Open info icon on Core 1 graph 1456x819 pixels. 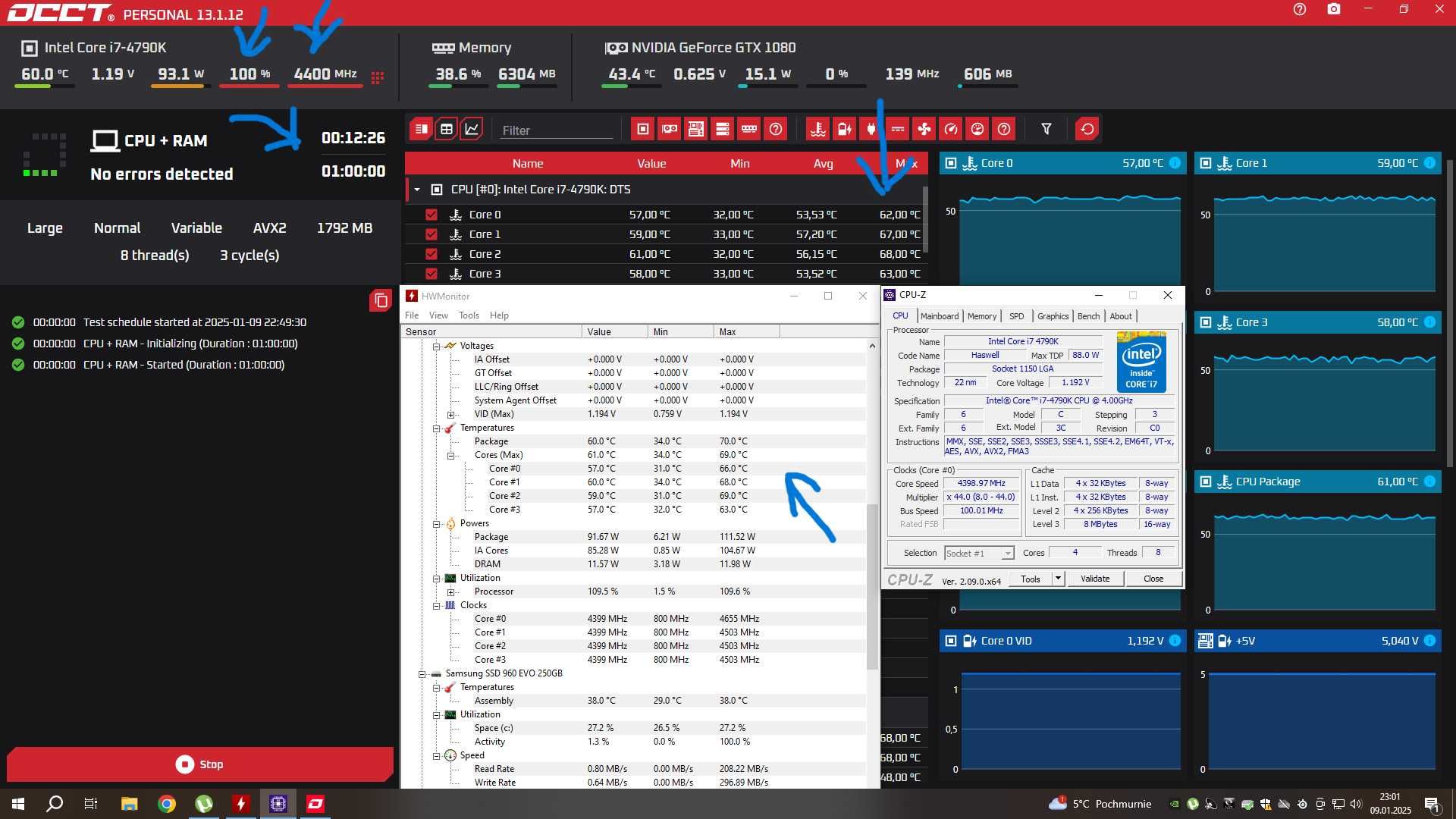pyautogui.click(x=1429, y=163)
